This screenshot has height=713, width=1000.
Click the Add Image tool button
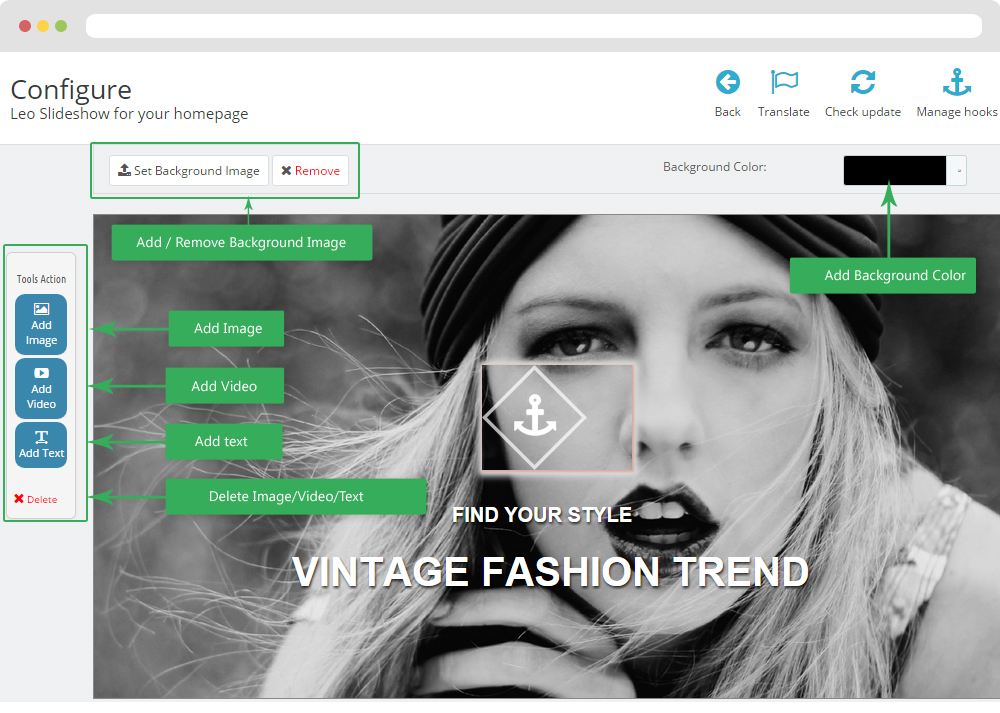(41, 324)
